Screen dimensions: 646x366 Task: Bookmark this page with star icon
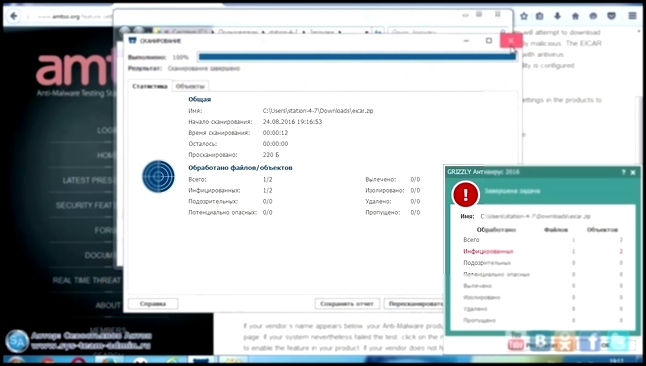[524, 16]
